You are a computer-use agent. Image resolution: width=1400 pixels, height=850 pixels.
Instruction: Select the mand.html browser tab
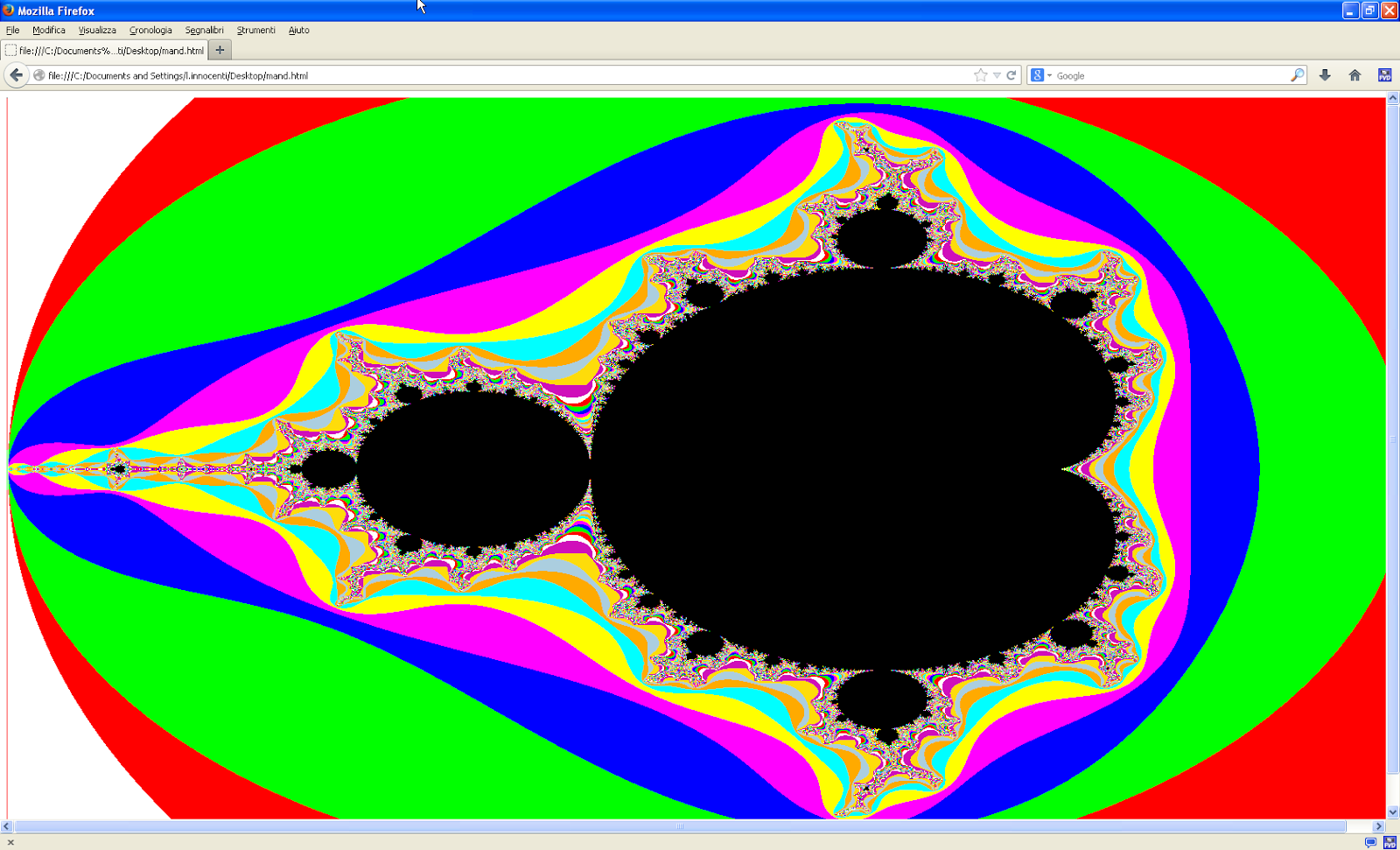(x=105, y=50)
